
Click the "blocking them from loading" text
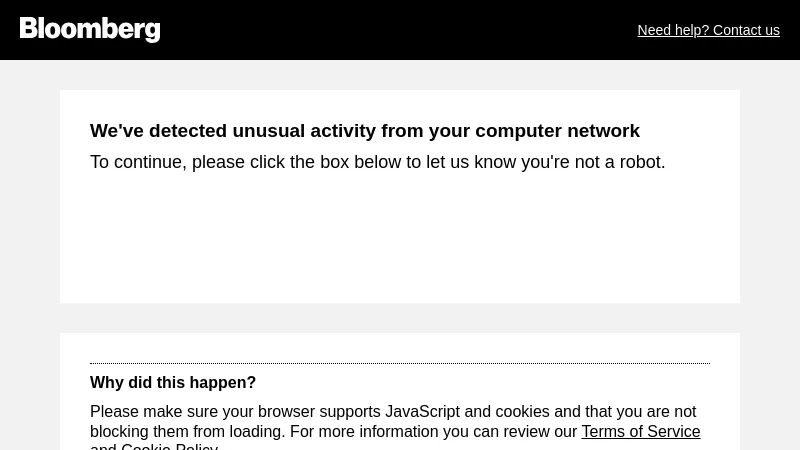point(186,432)
